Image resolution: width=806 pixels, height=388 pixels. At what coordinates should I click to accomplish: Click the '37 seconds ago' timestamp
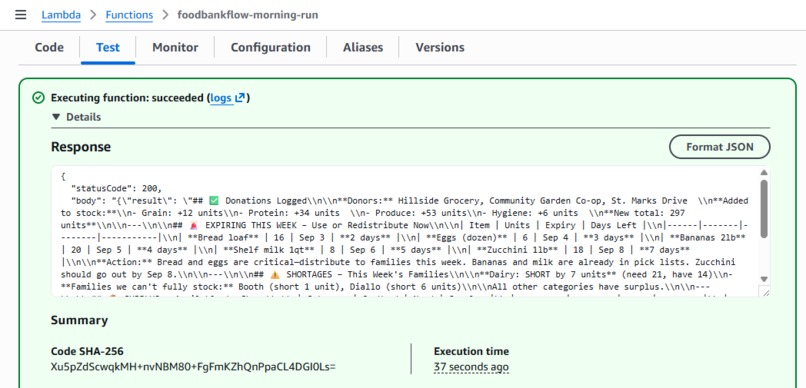coord(471,367)
